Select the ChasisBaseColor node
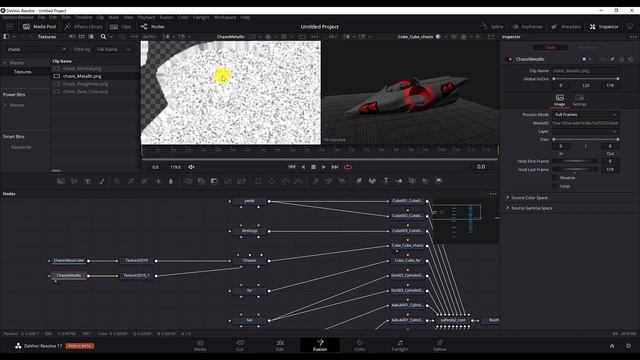Viewport: 640px width, 360px height. click(x=69, y=260)
